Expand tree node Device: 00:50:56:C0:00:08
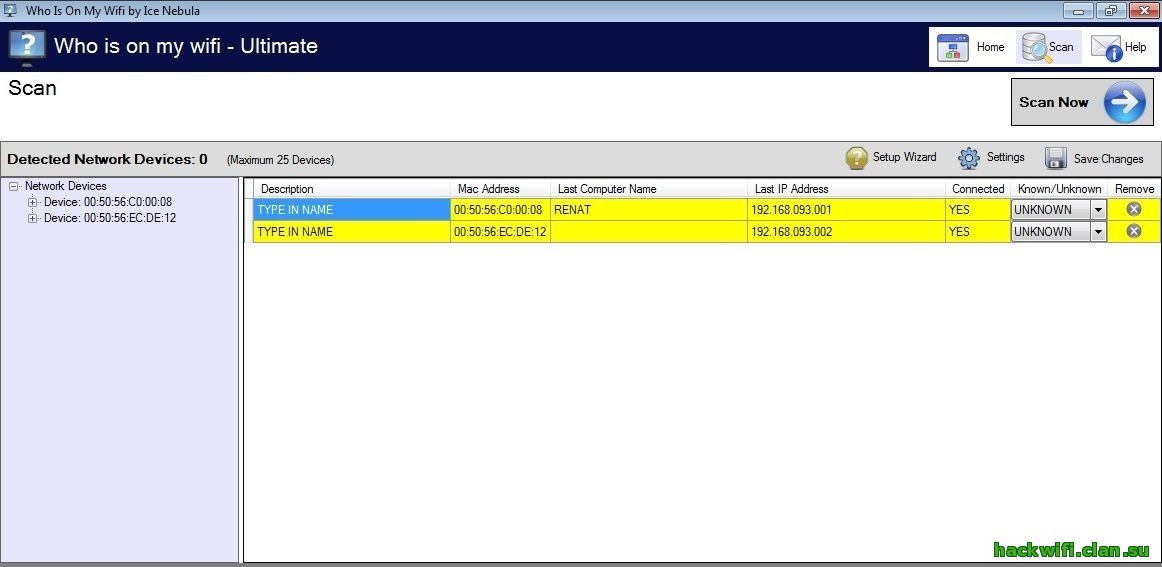Image resolution: width=1162 pixels, height=567 pixels. [31, 202]
